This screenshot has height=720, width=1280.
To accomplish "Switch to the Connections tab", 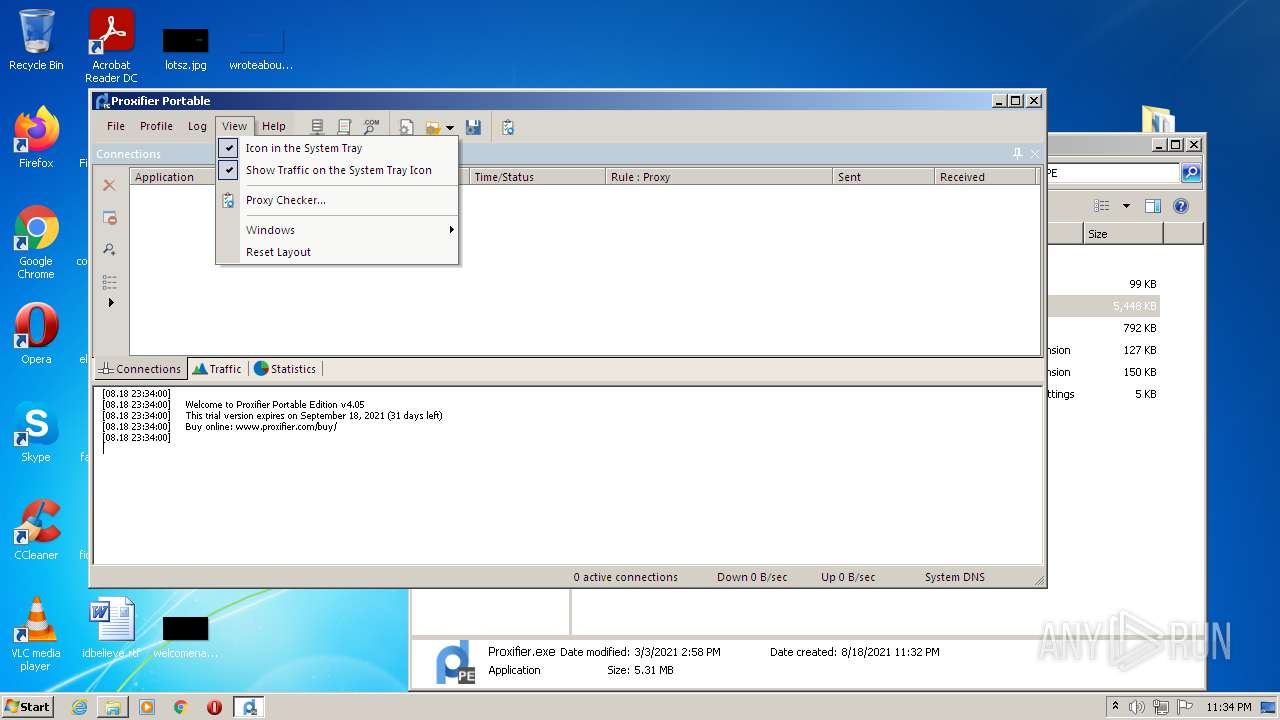I will coord(140,369).
